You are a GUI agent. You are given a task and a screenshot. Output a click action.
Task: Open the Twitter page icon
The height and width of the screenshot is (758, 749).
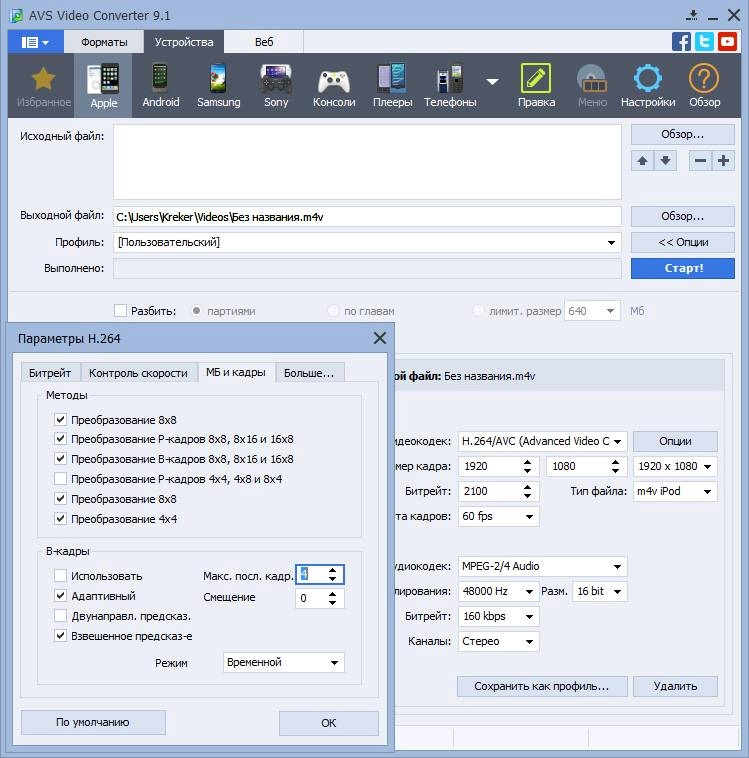(x=705, y=42)
